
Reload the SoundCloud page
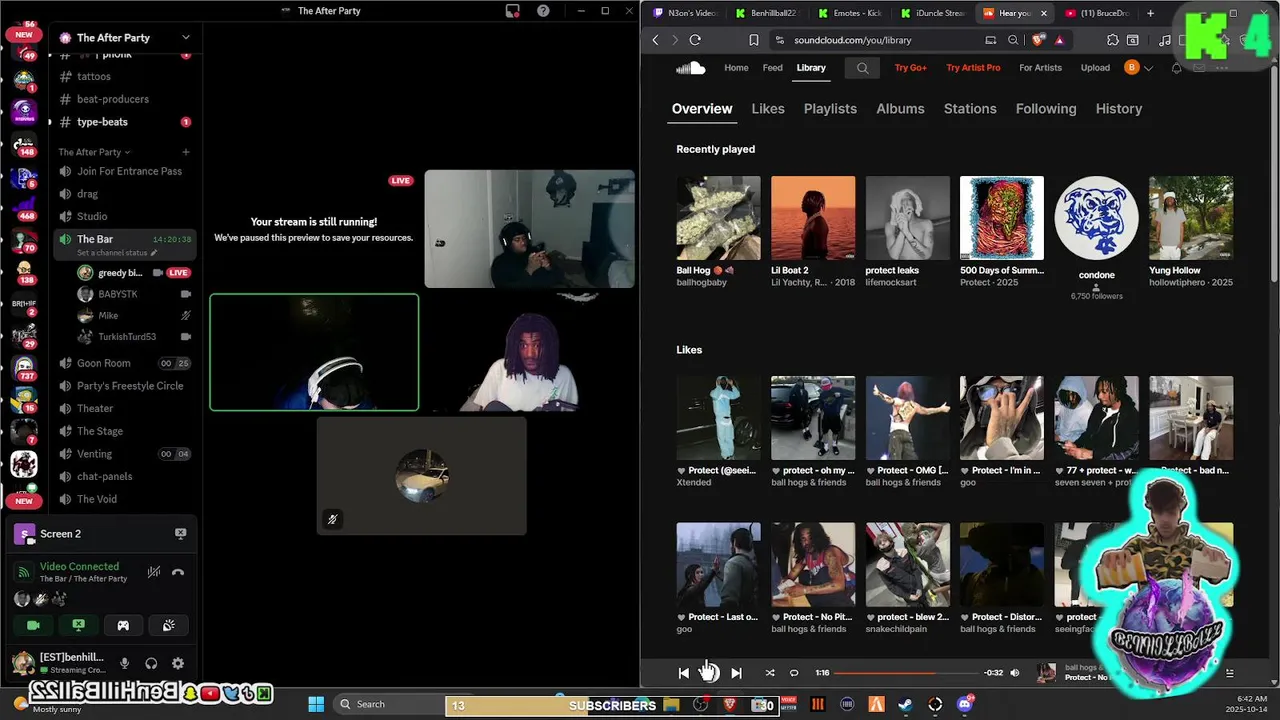click(695, 40)
